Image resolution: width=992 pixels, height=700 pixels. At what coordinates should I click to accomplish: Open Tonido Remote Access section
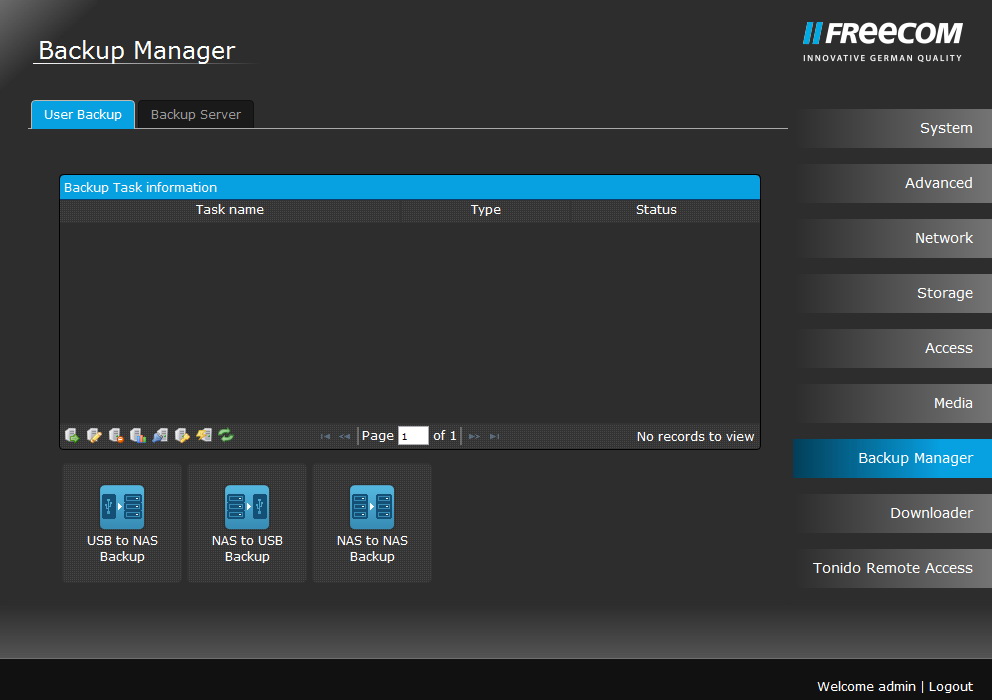(x=892, y=568)
